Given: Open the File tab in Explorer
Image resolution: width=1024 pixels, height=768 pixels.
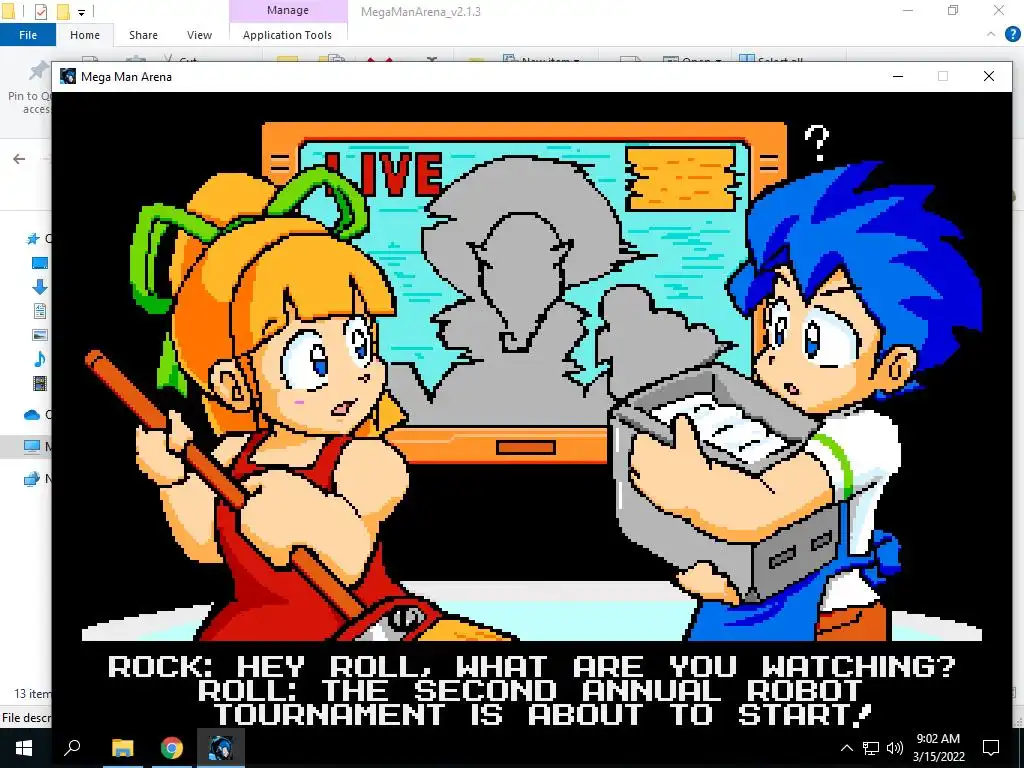Looking at the screenshot, I should tap(27, 35).
